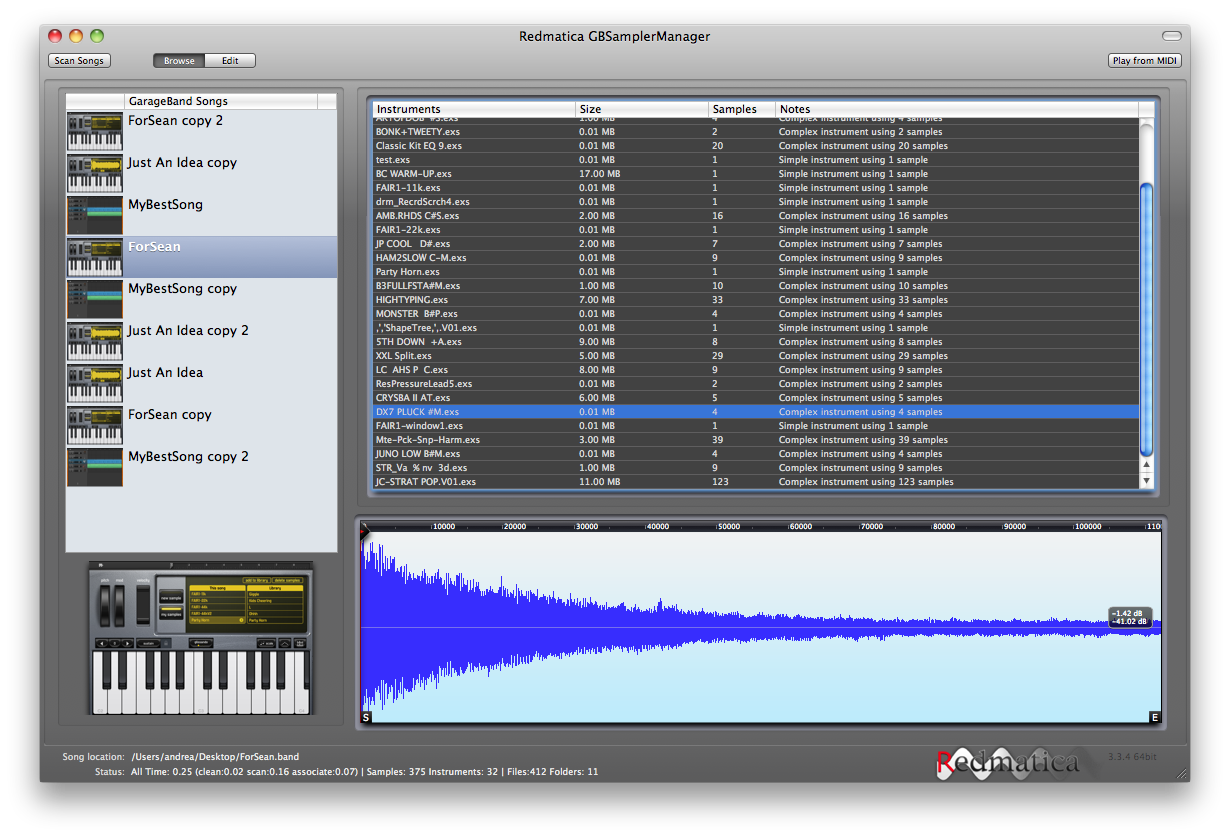Toggle the toolbar with the title bar pill button

tap(1171, 36)
